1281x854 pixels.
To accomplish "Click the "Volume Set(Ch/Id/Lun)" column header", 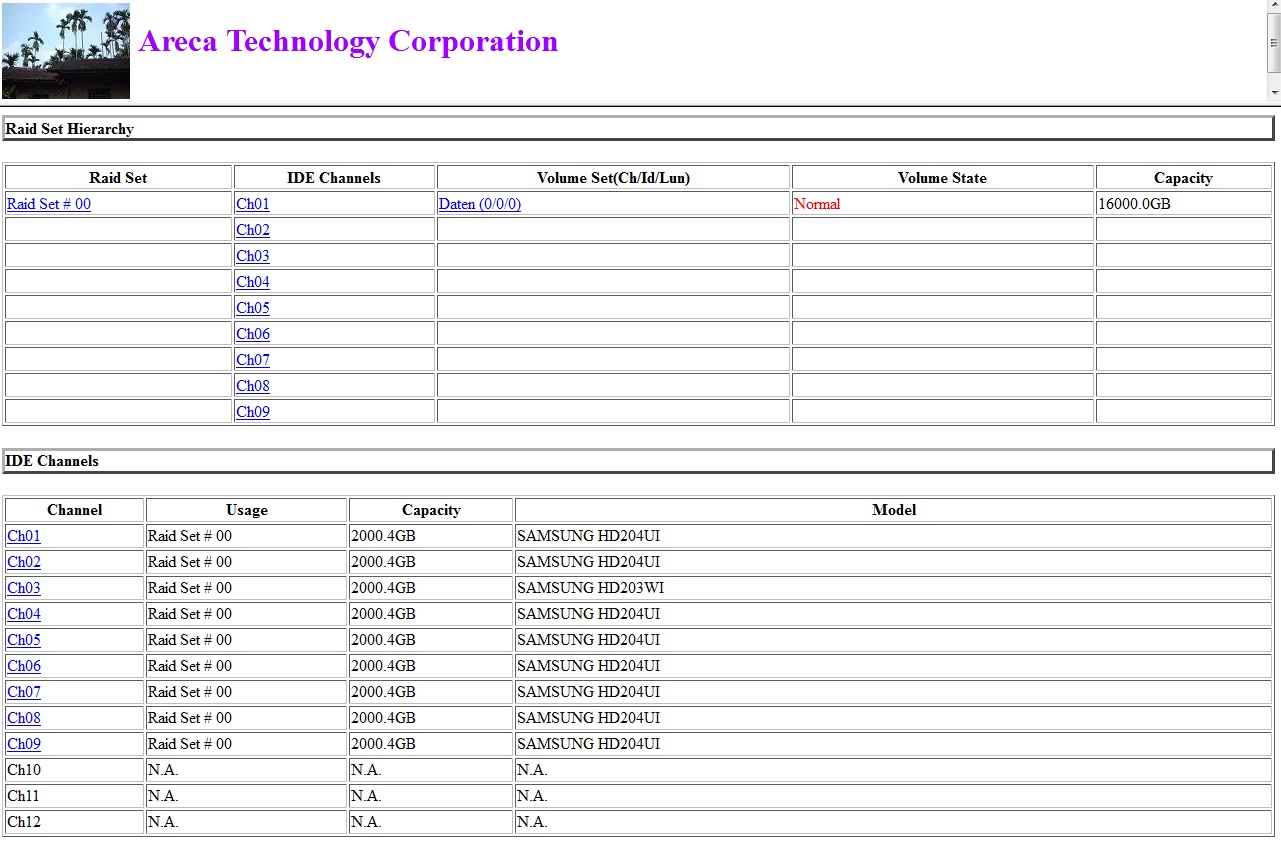I will pos(614,178).
